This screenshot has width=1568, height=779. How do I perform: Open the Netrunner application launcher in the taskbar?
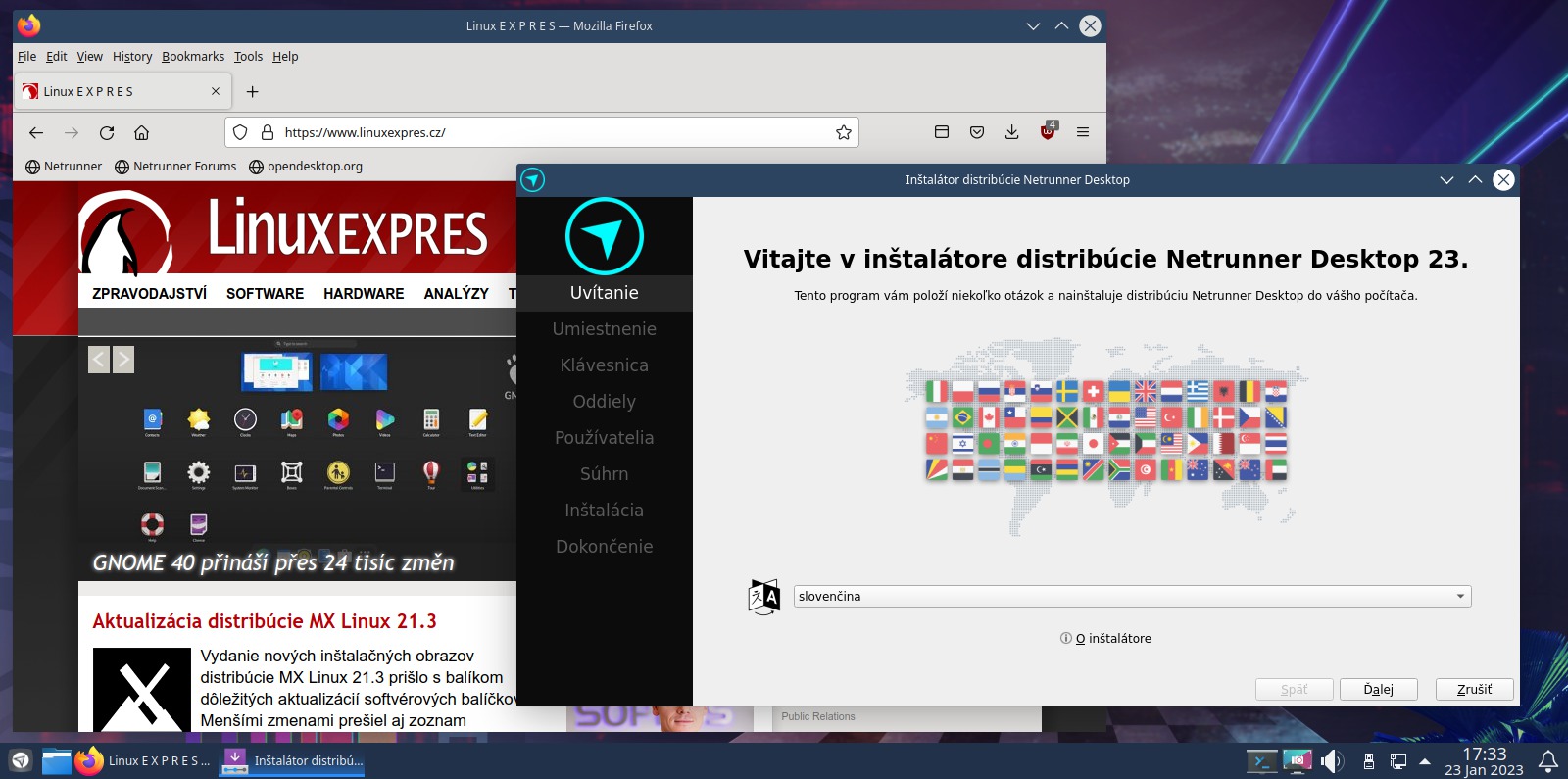pyautogui.click(x=21, y=760)
